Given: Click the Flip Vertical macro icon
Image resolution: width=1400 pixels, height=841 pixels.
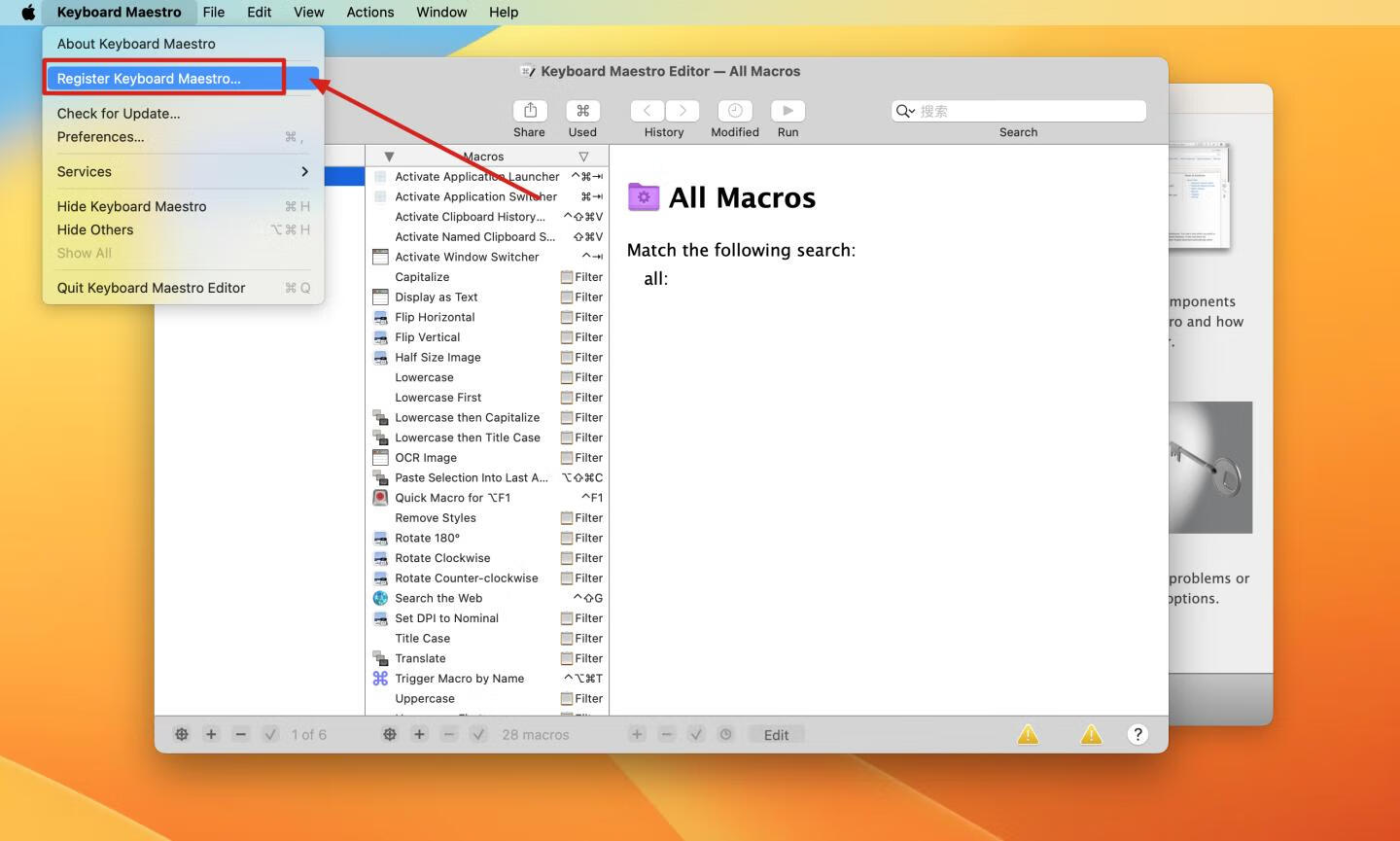Looking at the screenshot, I should 380,337.
